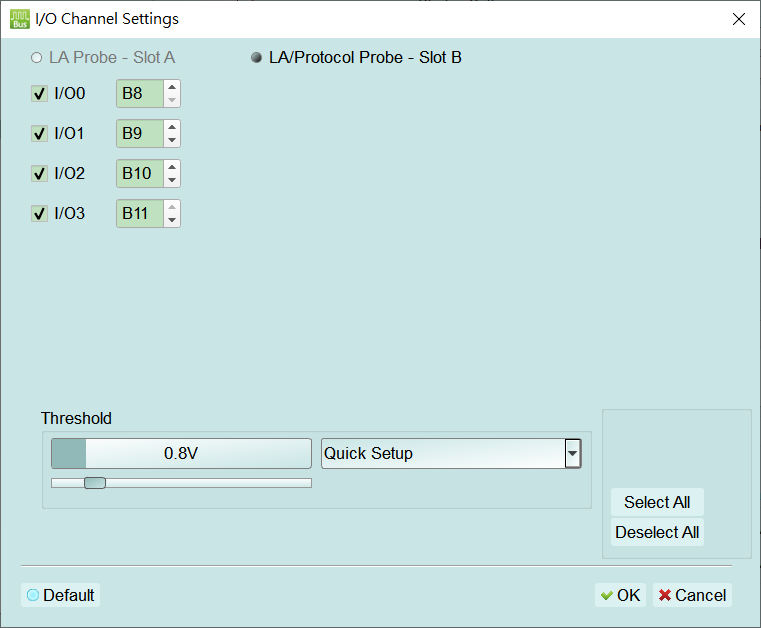Increment I/O0 channel with up arrow
This screenshot has width=761, height=628.
(172, 87)
